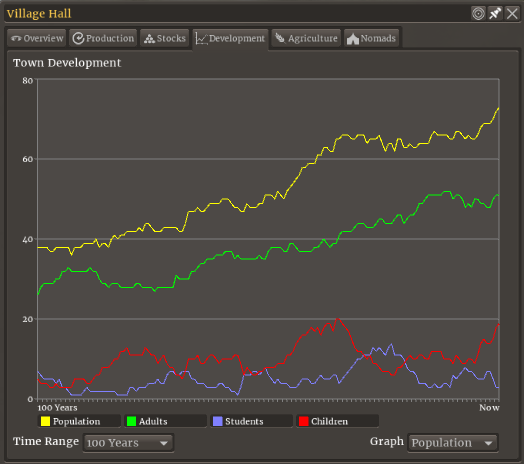The width and height of the screenshot is (524, 464).
Task: Open the Graph type dropdown
Action: (x=453, y=443)
